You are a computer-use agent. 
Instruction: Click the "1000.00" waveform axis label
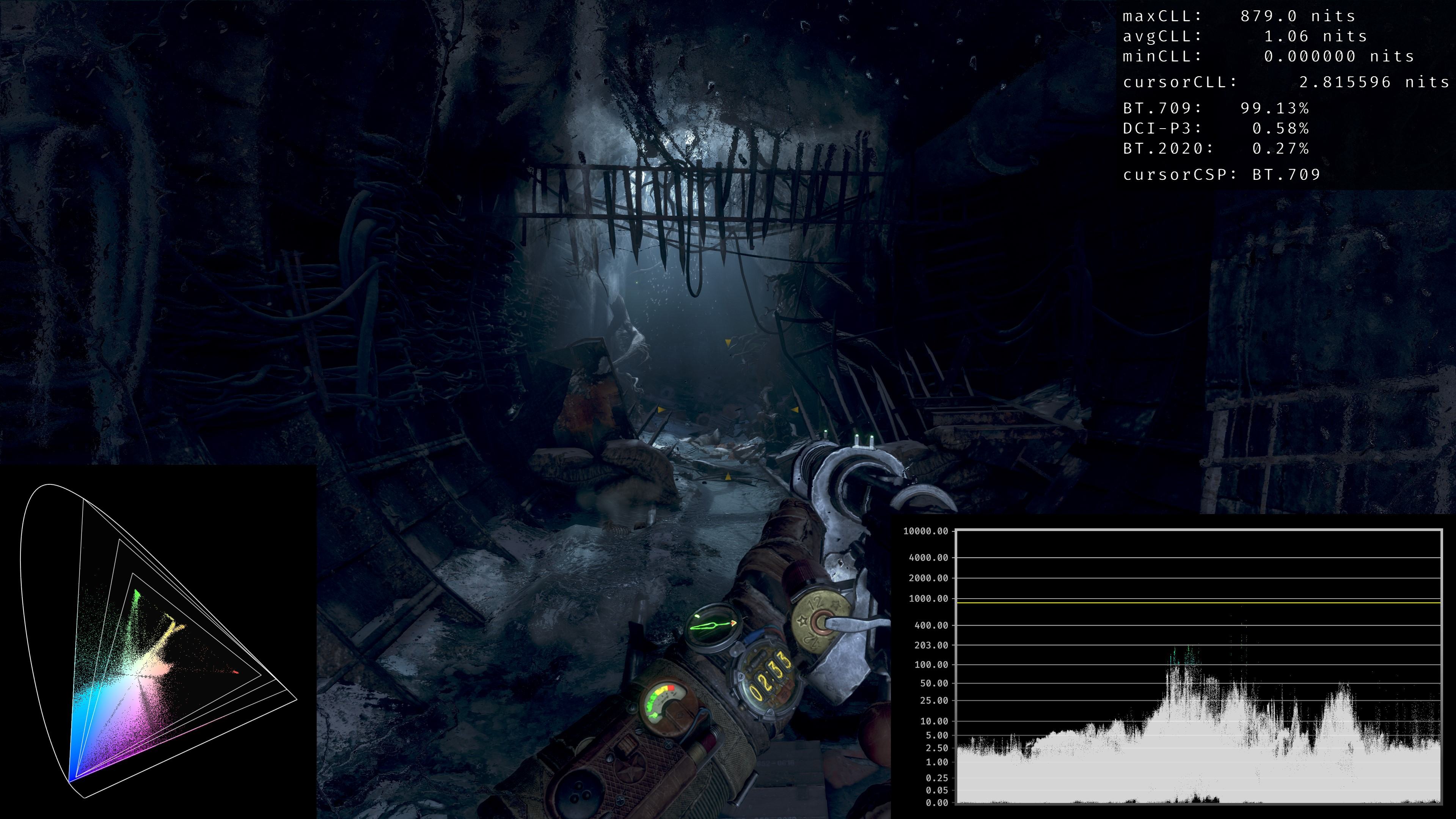point(928,599)
